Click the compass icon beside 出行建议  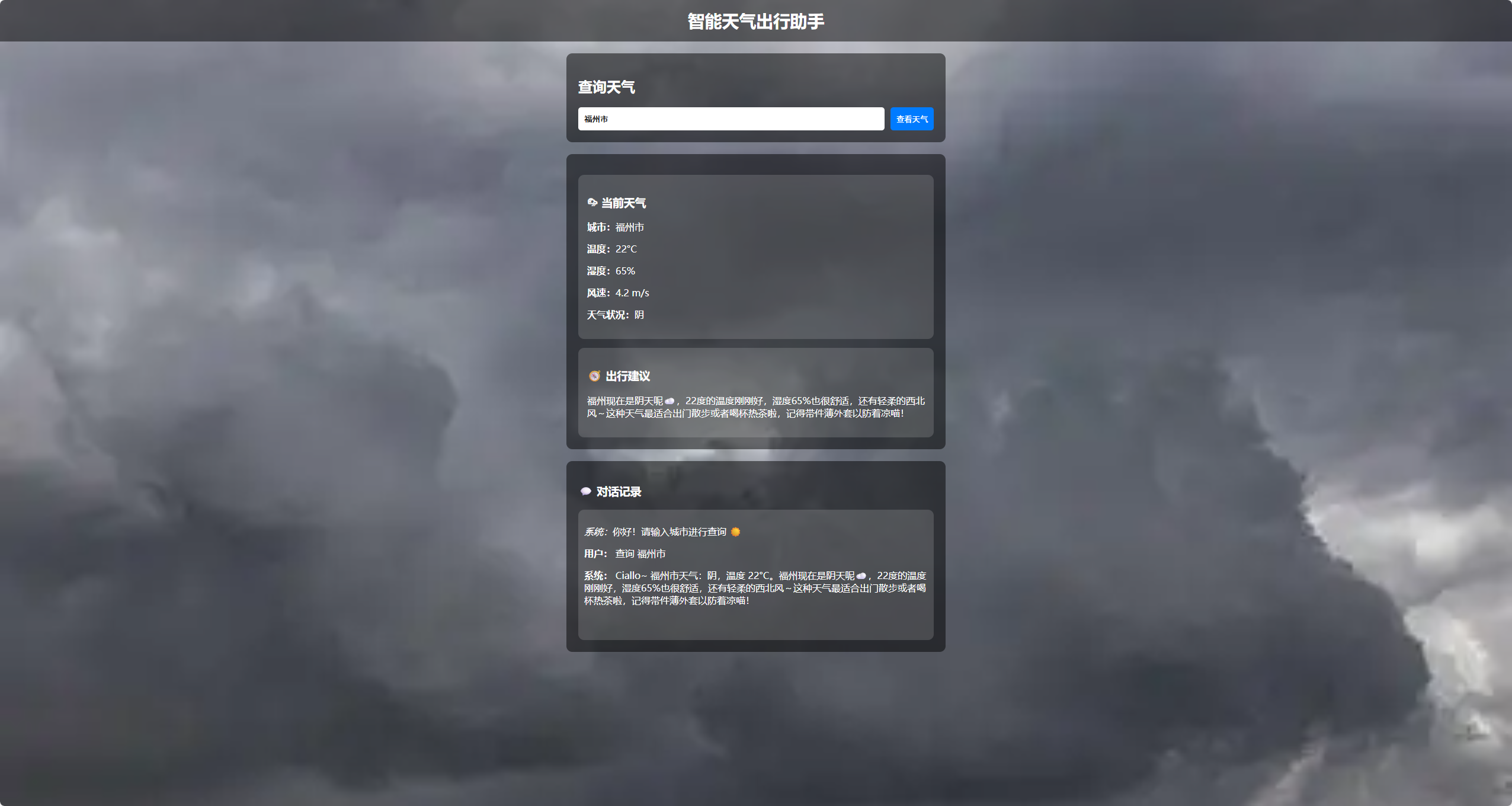click(594, 376)
